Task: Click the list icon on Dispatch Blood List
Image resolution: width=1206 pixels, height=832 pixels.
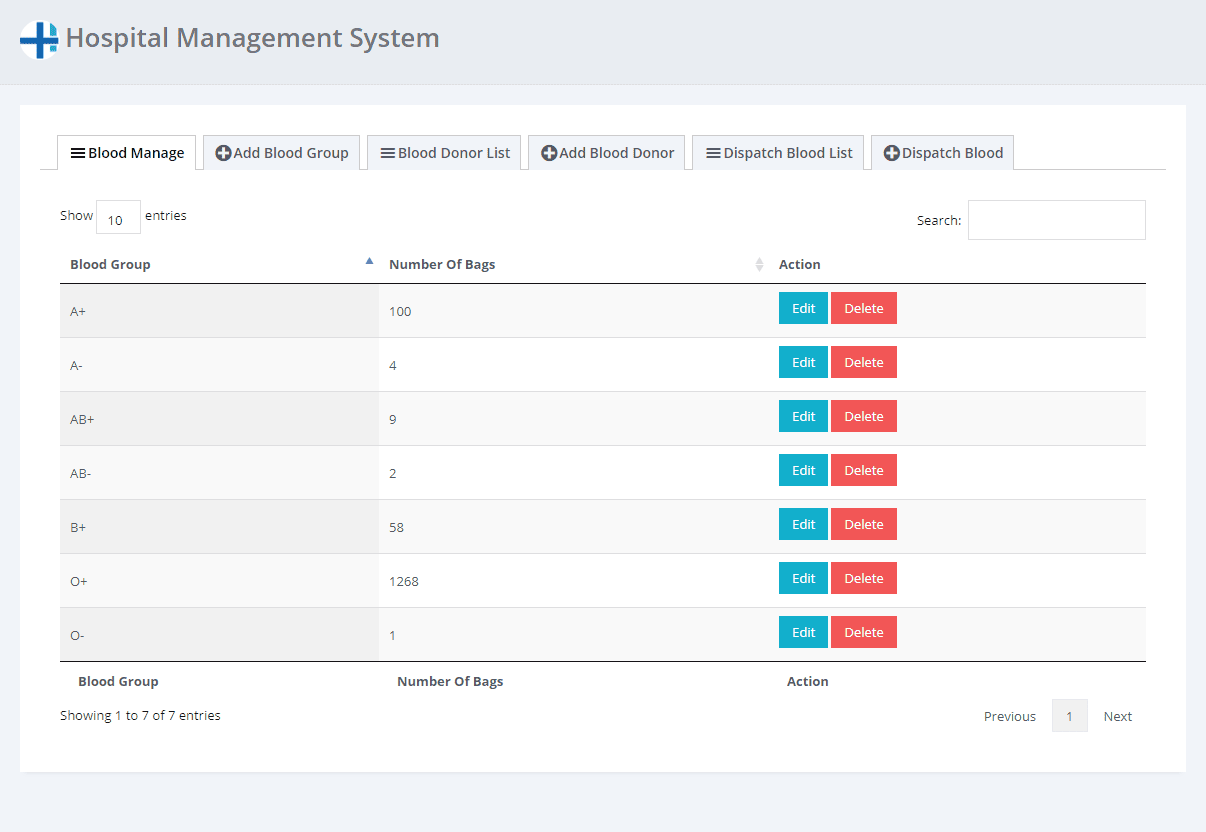Action: point(713,153)
